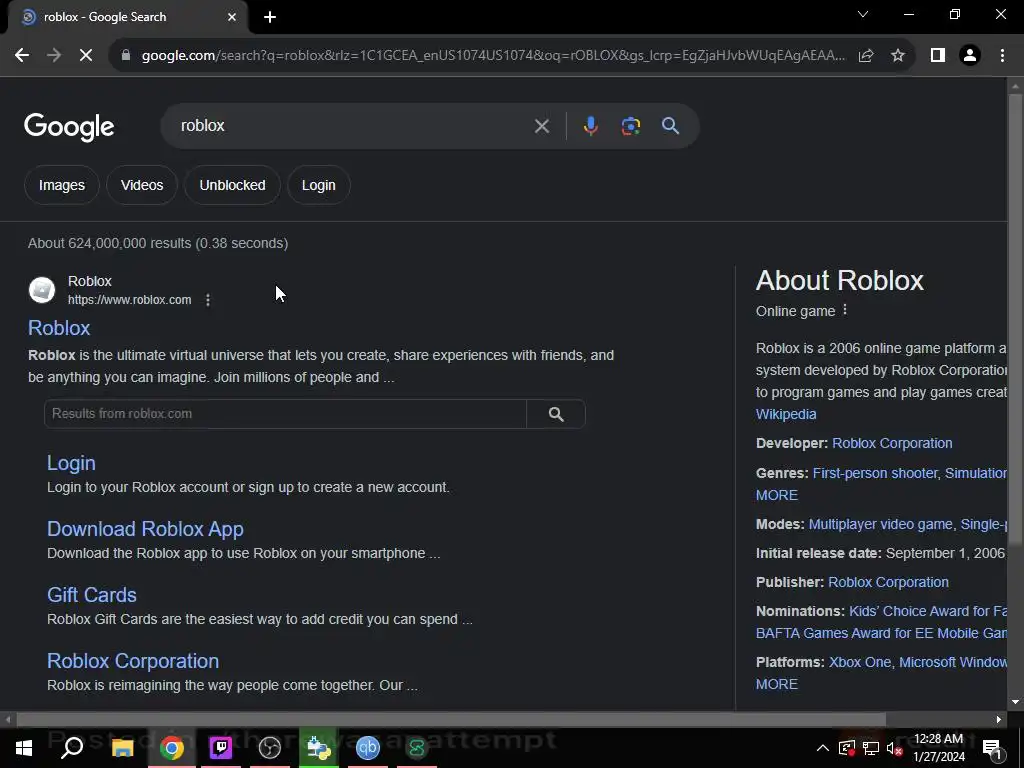Open the Roblox Corporation sitelink

pyautogui.click(x=133, y=661)
